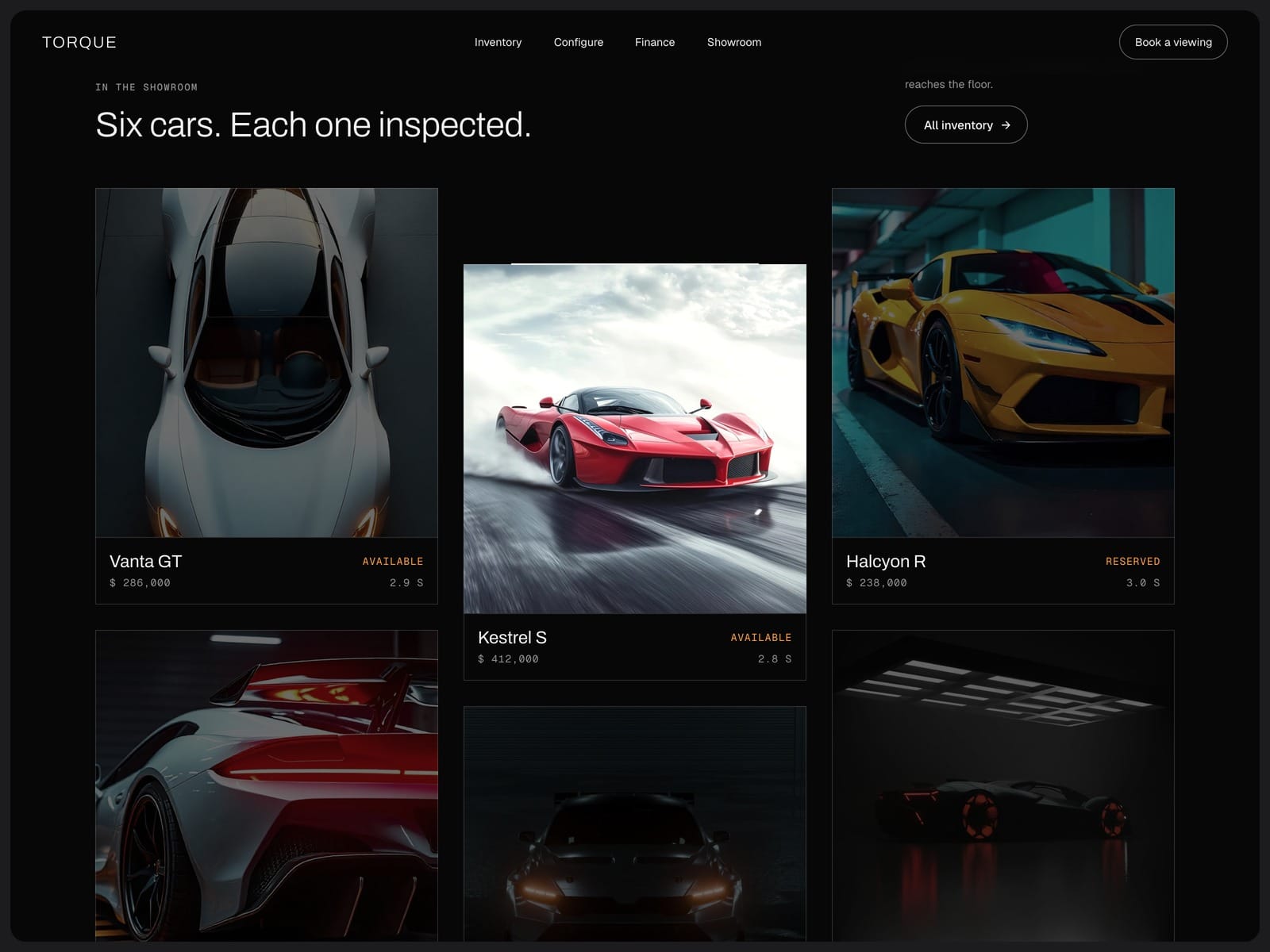Select the Halcyon R car title
1270x952 pixels.
click(x=886, y=561)
